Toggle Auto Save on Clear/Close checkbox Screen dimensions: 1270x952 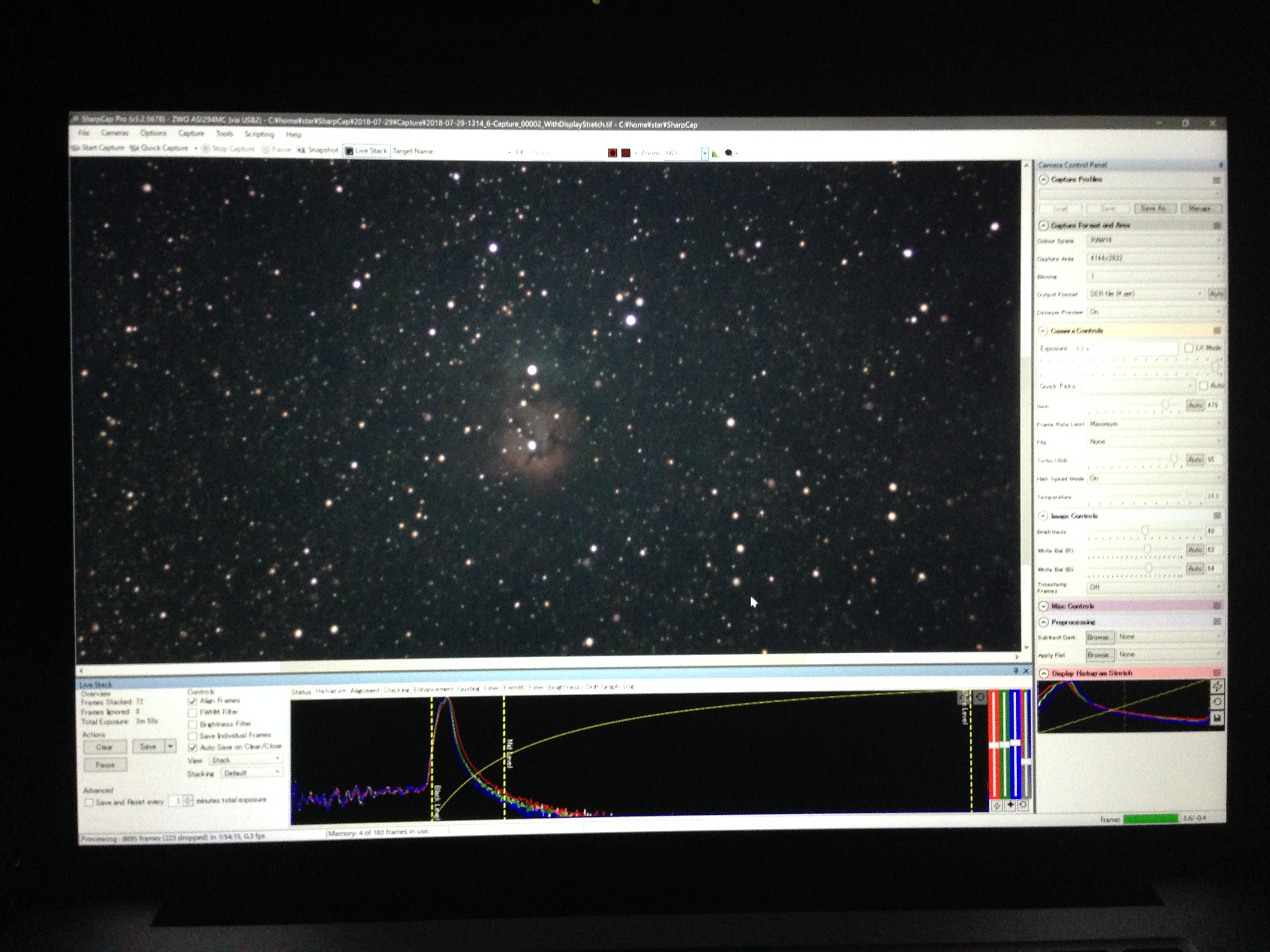(x=192, y=748)
